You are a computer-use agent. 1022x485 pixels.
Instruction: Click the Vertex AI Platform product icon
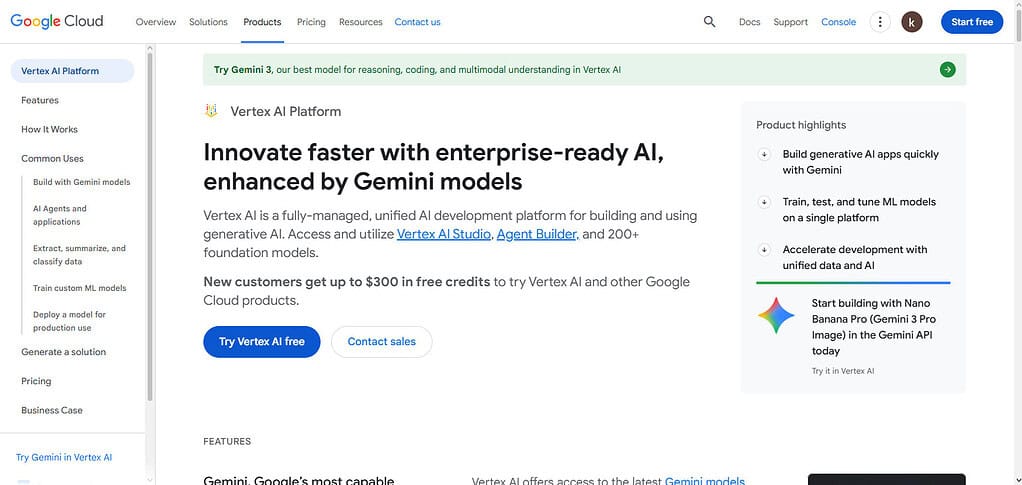[211, 111]
